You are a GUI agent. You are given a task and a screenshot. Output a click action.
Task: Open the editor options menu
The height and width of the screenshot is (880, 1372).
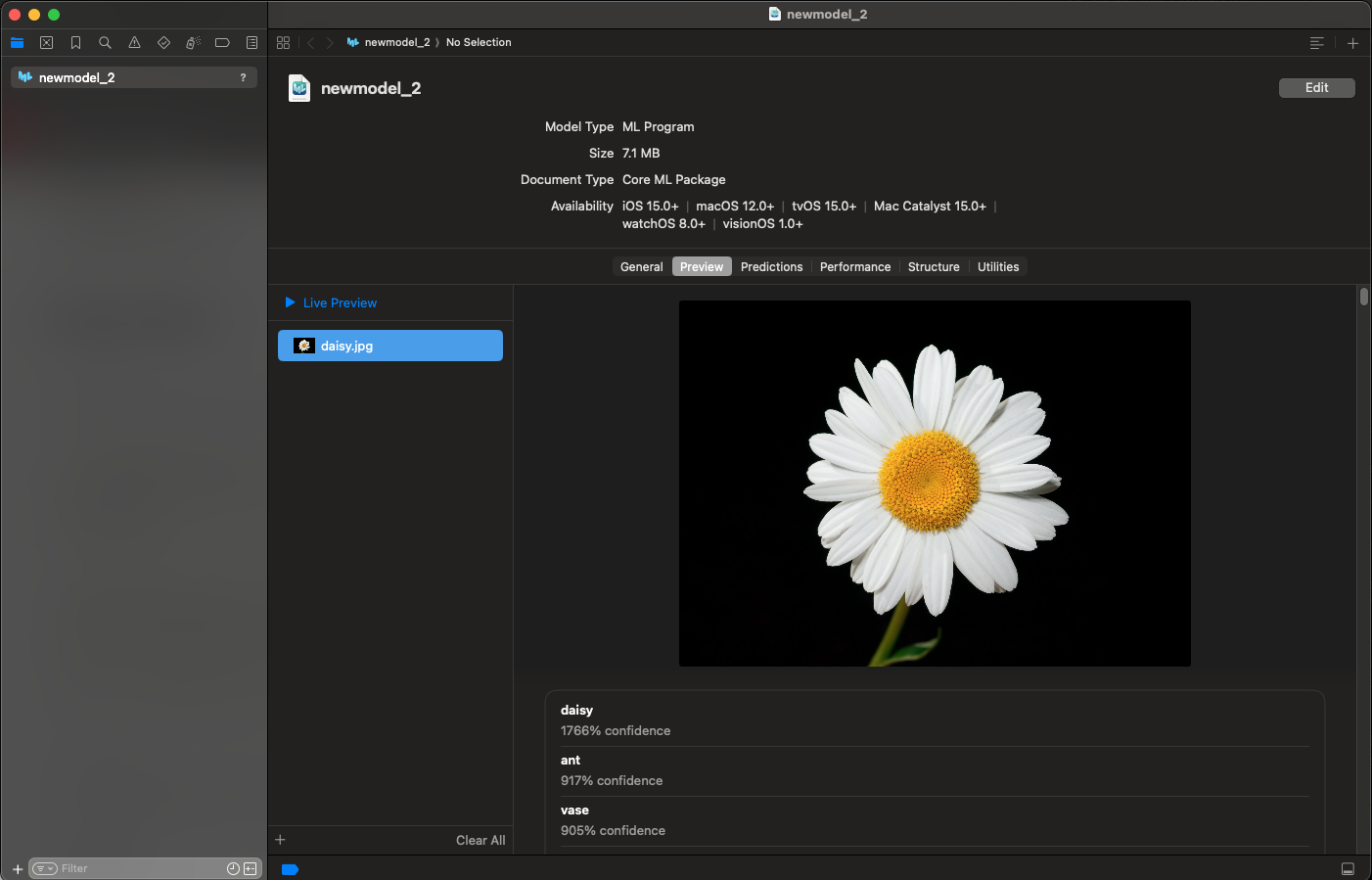pyautogui.click(x=1316, y=43)
